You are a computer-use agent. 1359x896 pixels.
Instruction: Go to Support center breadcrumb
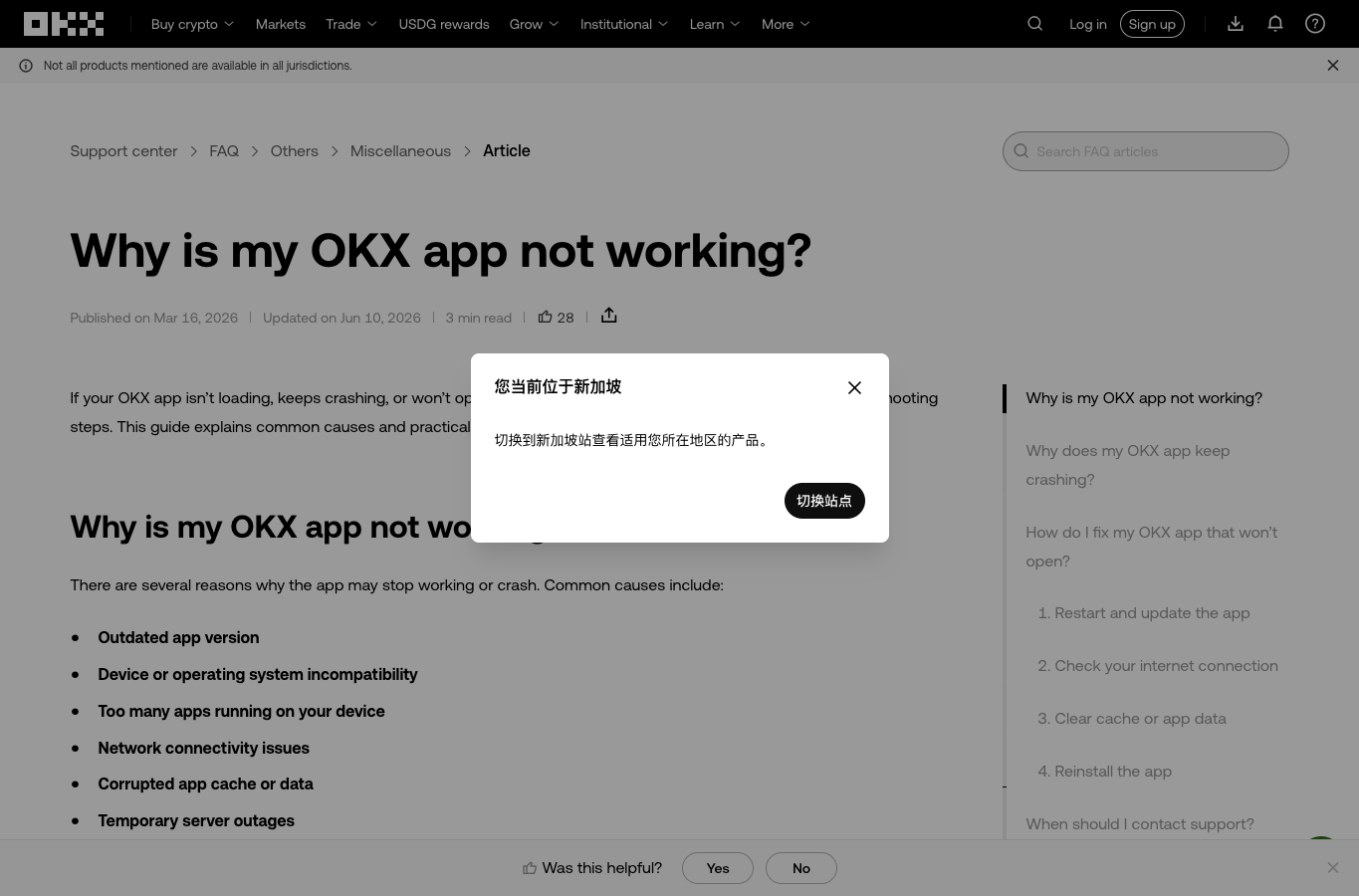[x=123, y=151]
